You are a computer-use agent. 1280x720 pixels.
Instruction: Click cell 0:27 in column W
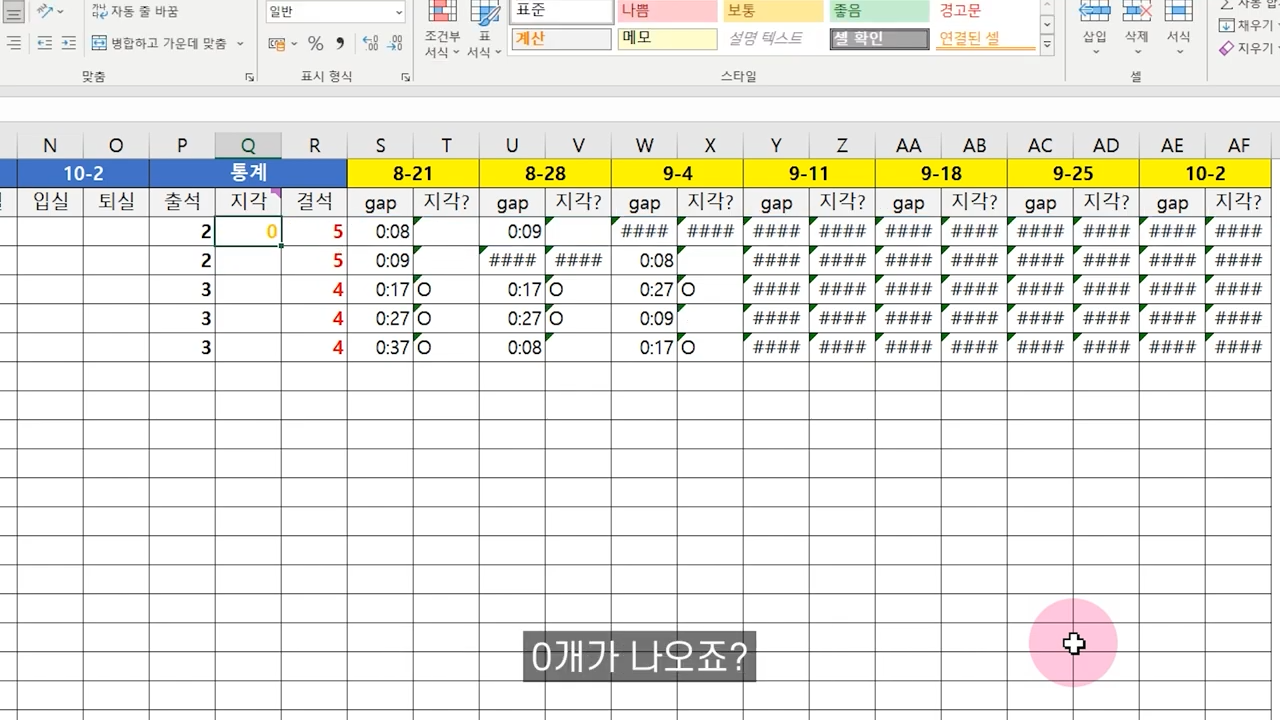[x=644, y=290]
